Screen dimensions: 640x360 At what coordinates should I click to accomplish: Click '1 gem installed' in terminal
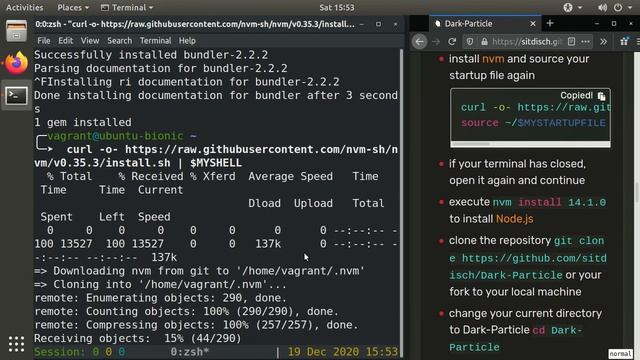pyautogui.click(x=83, y=122)
